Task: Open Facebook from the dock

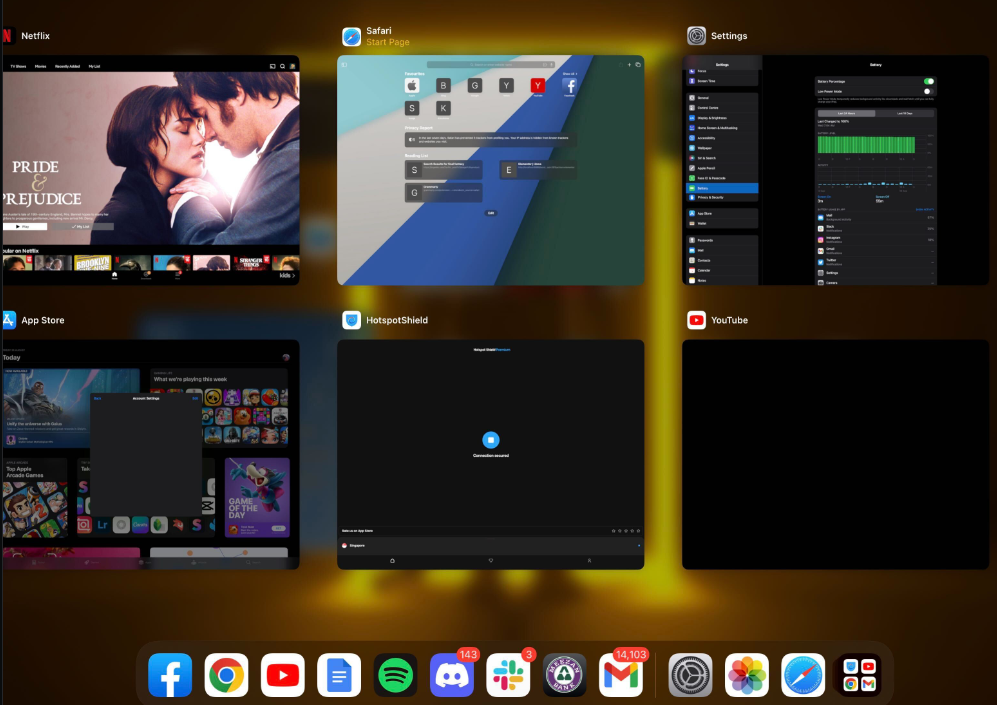Action: [x=170, y=676]
